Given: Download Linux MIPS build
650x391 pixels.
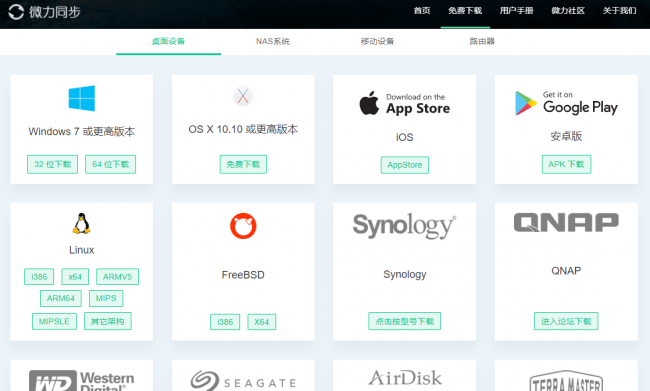Looking at the screenshot, I should click(106, 298).
